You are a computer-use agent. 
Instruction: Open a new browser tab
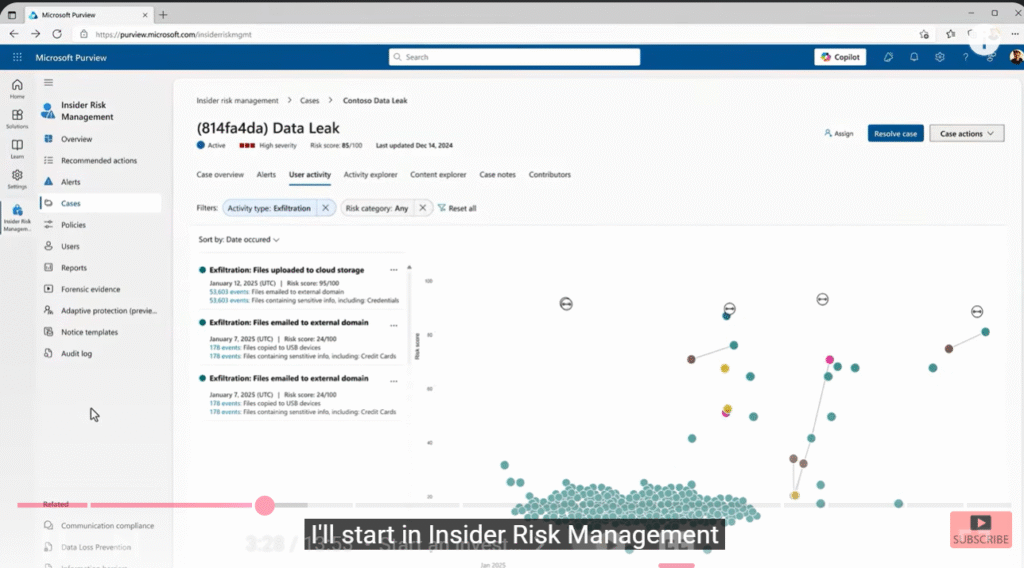point(163,14)
